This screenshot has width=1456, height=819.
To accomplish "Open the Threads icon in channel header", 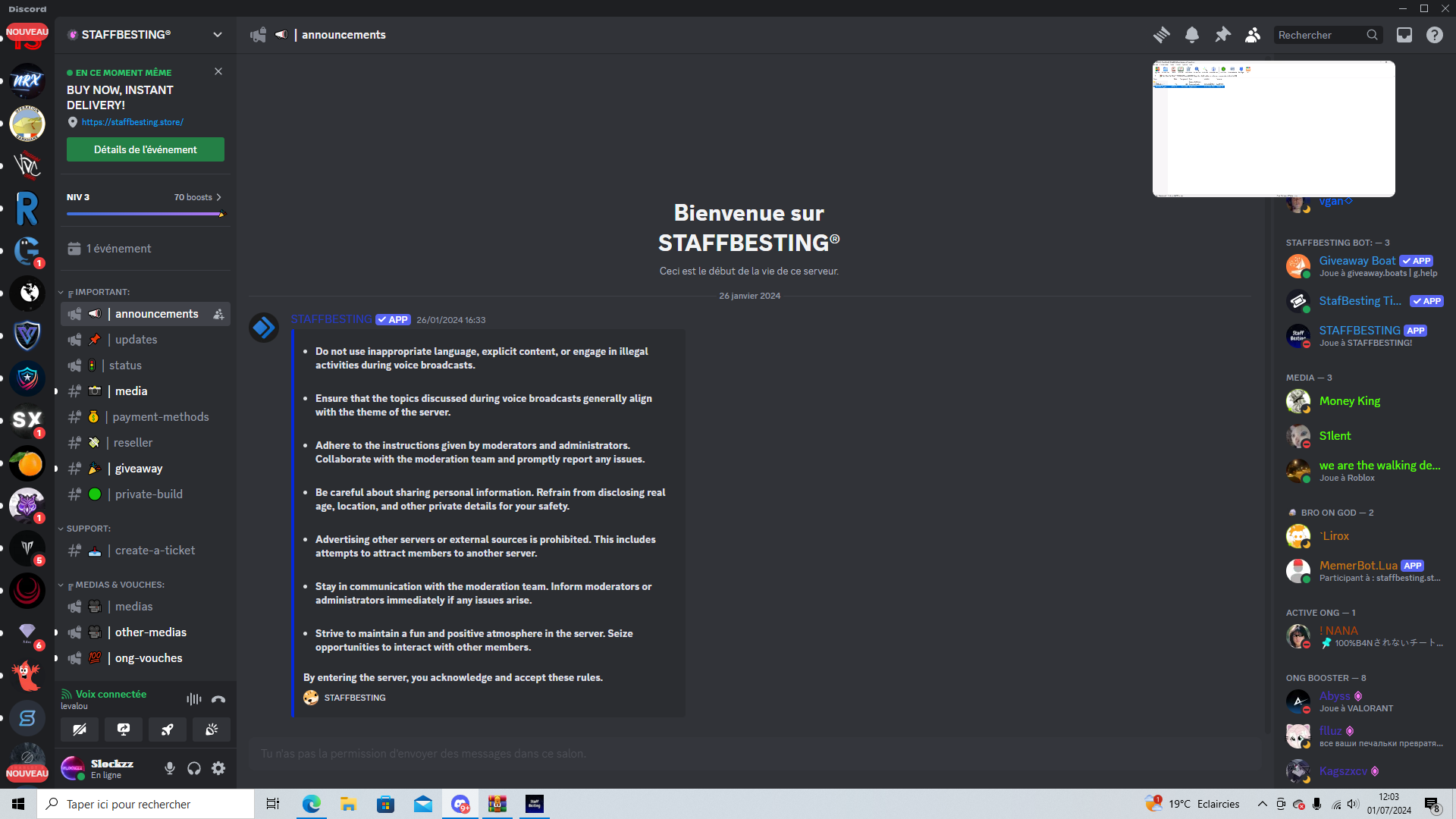I will (1161, 35).
